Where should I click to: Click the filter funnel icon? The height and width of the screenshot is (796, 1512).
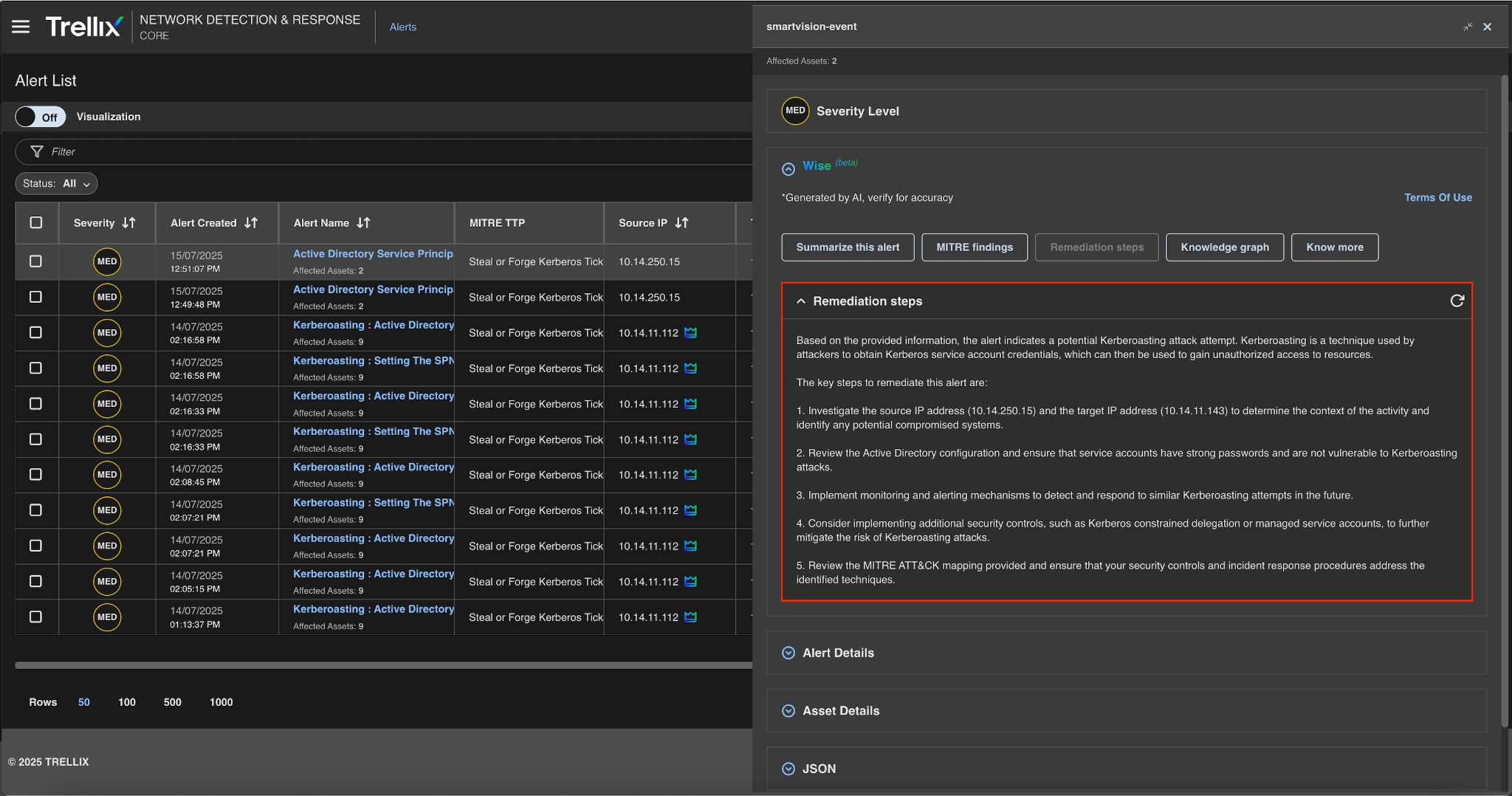pyautogui.click(x=36, y=151)
